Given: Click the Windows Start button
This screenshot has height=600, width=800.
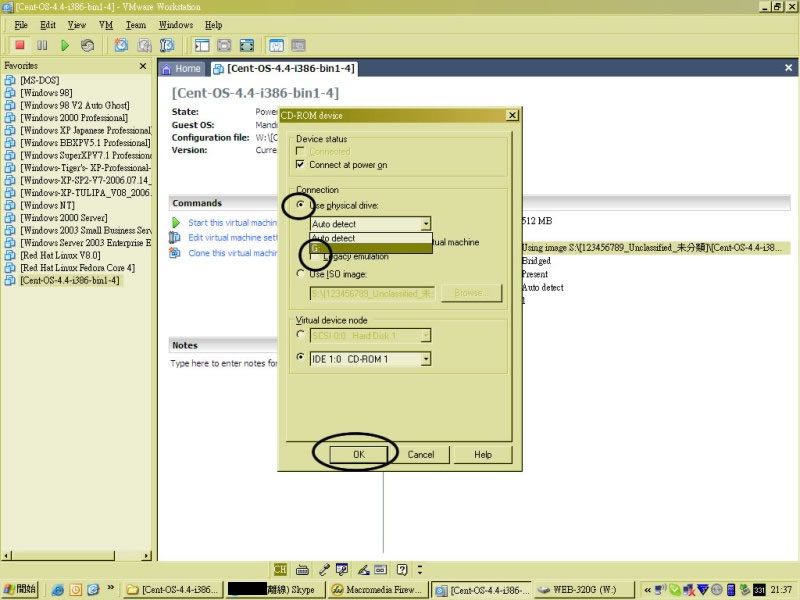Looking at the screenshot, I should pos(20,589).
